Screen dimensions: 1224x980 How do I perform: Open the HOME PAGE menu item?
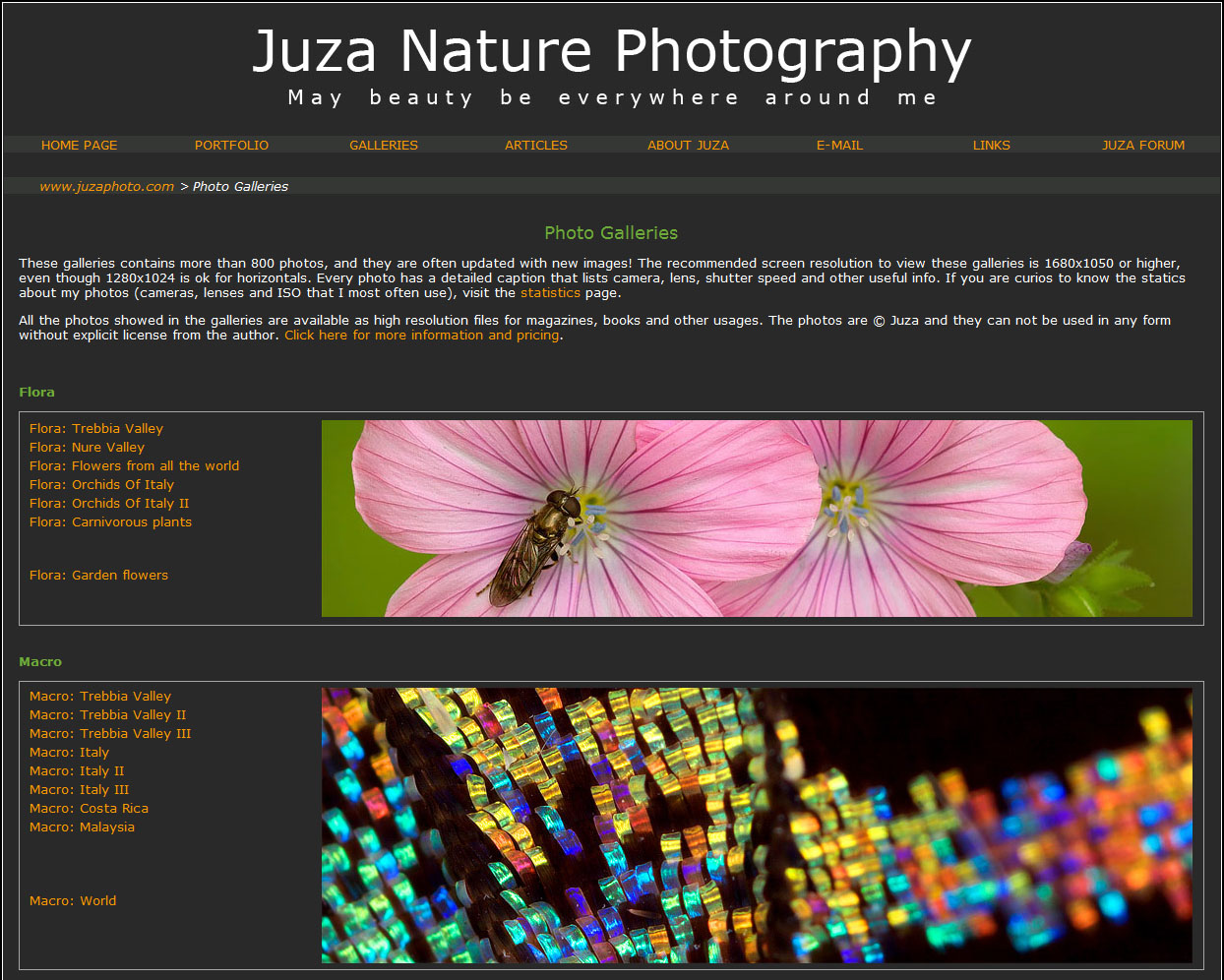click(79, 145)
